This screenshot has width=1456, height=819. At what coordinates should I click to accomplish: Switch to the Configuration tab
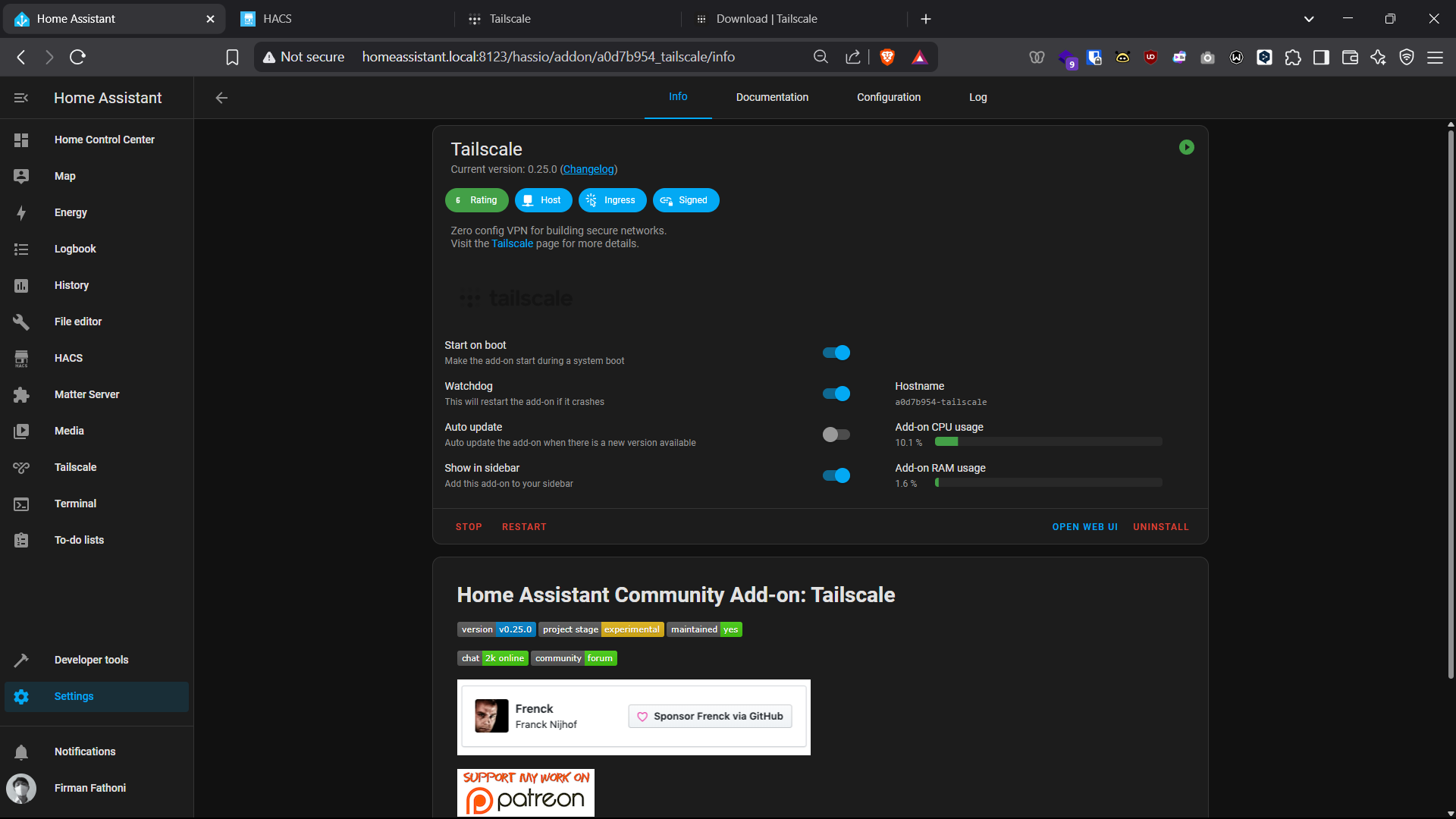[889, 97]
